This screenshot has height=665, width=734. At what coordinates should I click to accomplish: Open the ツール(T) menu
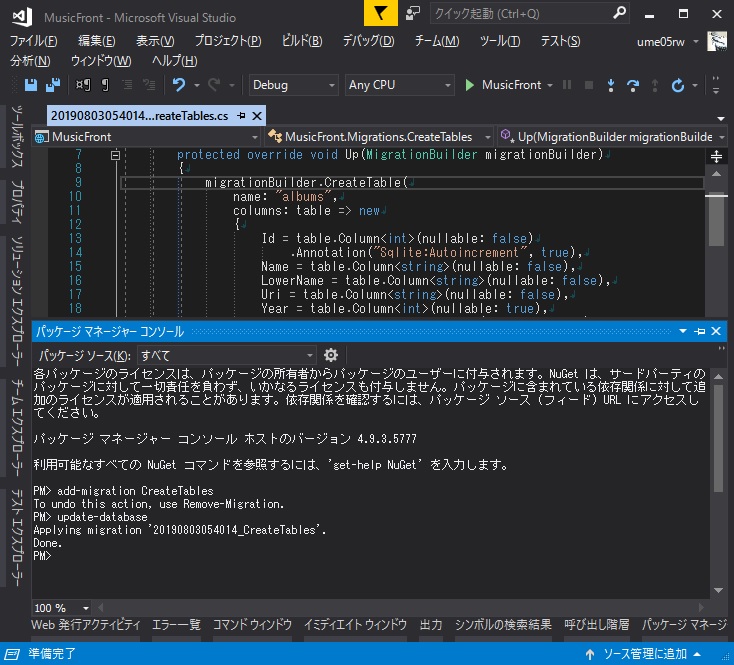point(500,41)
